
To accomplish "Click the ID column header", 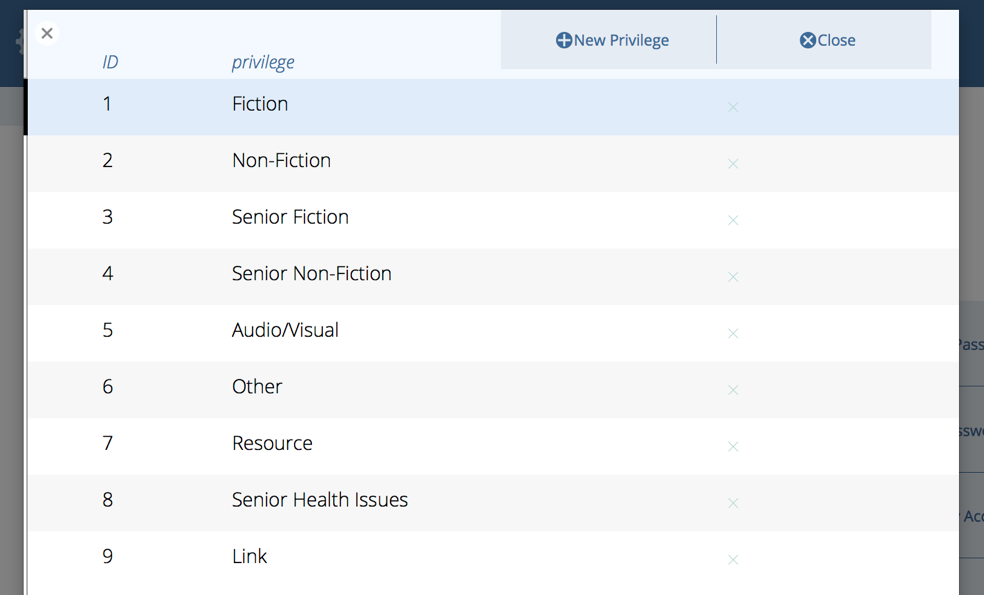I will tap(110, 62).
